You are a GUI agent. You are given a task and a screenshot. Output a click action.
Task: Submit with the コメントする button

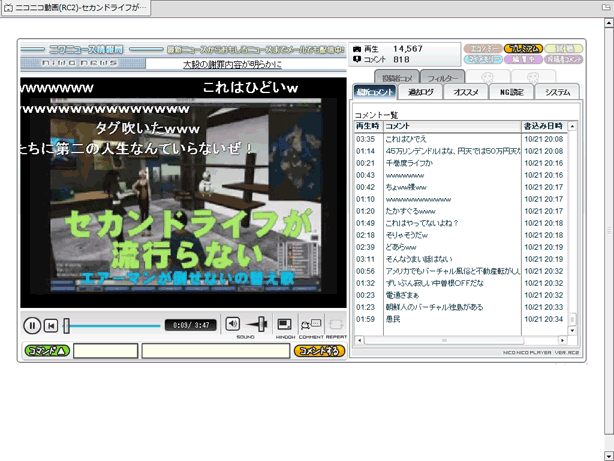[x=320, y=351]
